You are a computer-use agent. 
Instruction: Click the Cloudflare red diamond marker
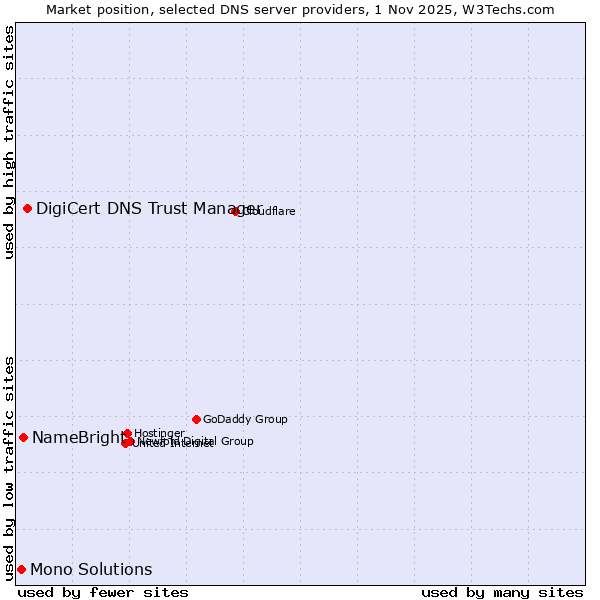236,211
